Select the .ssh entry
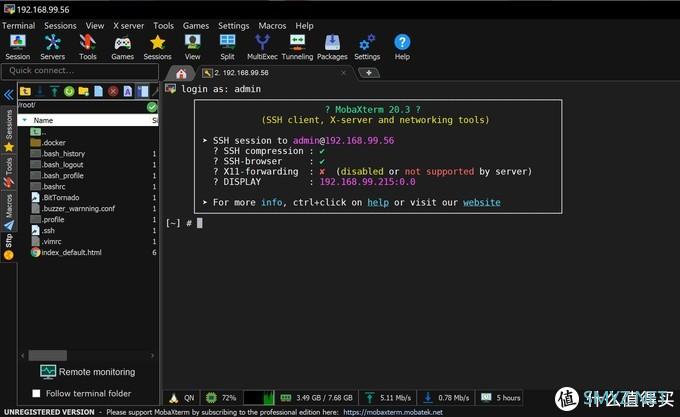This screenshot has width=680, height=417. click(43, 230)
